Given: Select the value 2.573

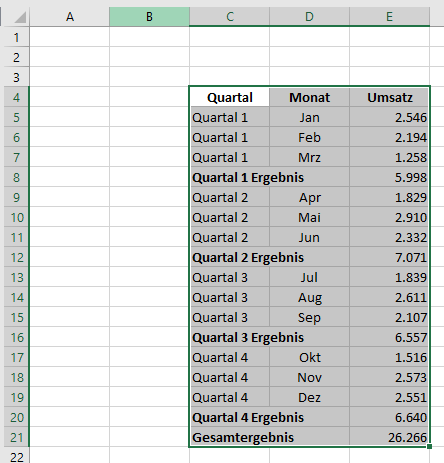Looking at the screenshot, I should (389, 377).
